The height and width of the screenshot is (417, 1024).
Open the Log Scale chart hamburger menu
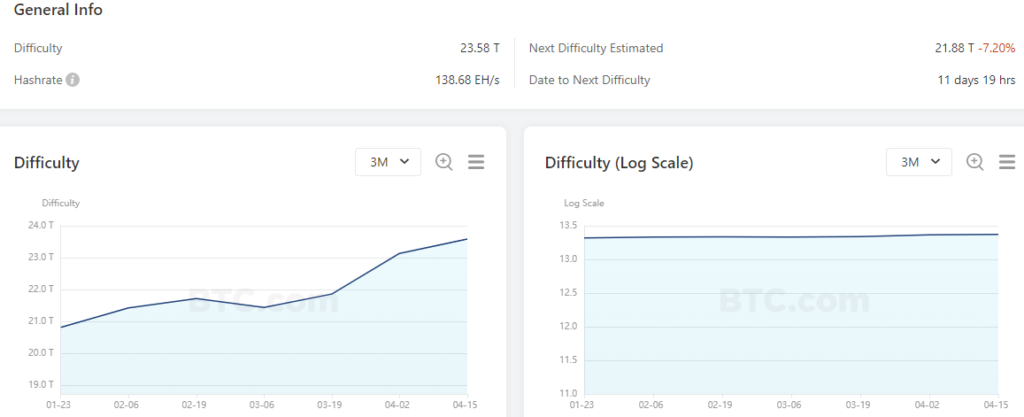pos(1007,162)
